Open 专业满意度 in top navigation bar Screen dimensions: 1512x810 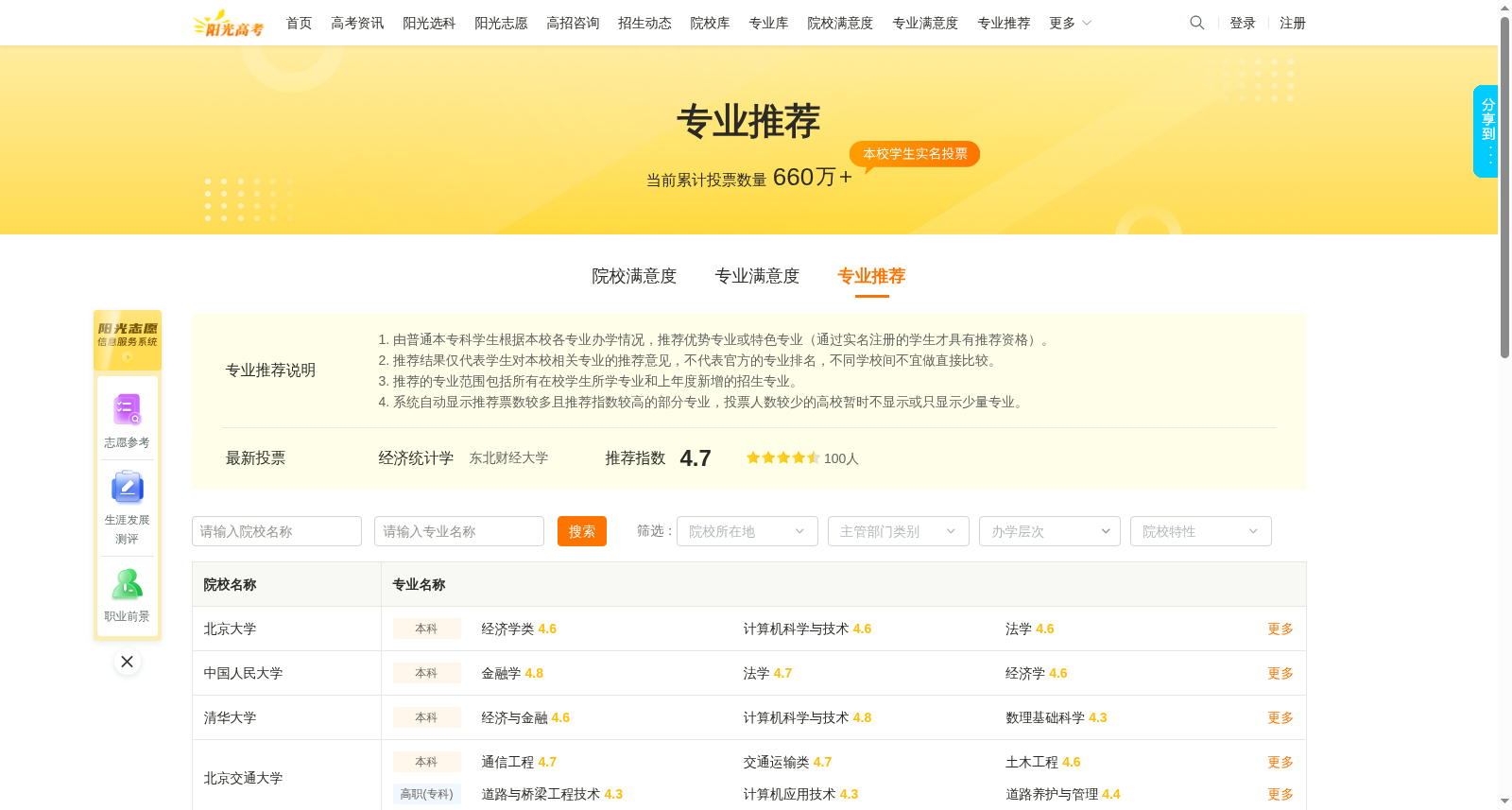(x=925, y=23)
